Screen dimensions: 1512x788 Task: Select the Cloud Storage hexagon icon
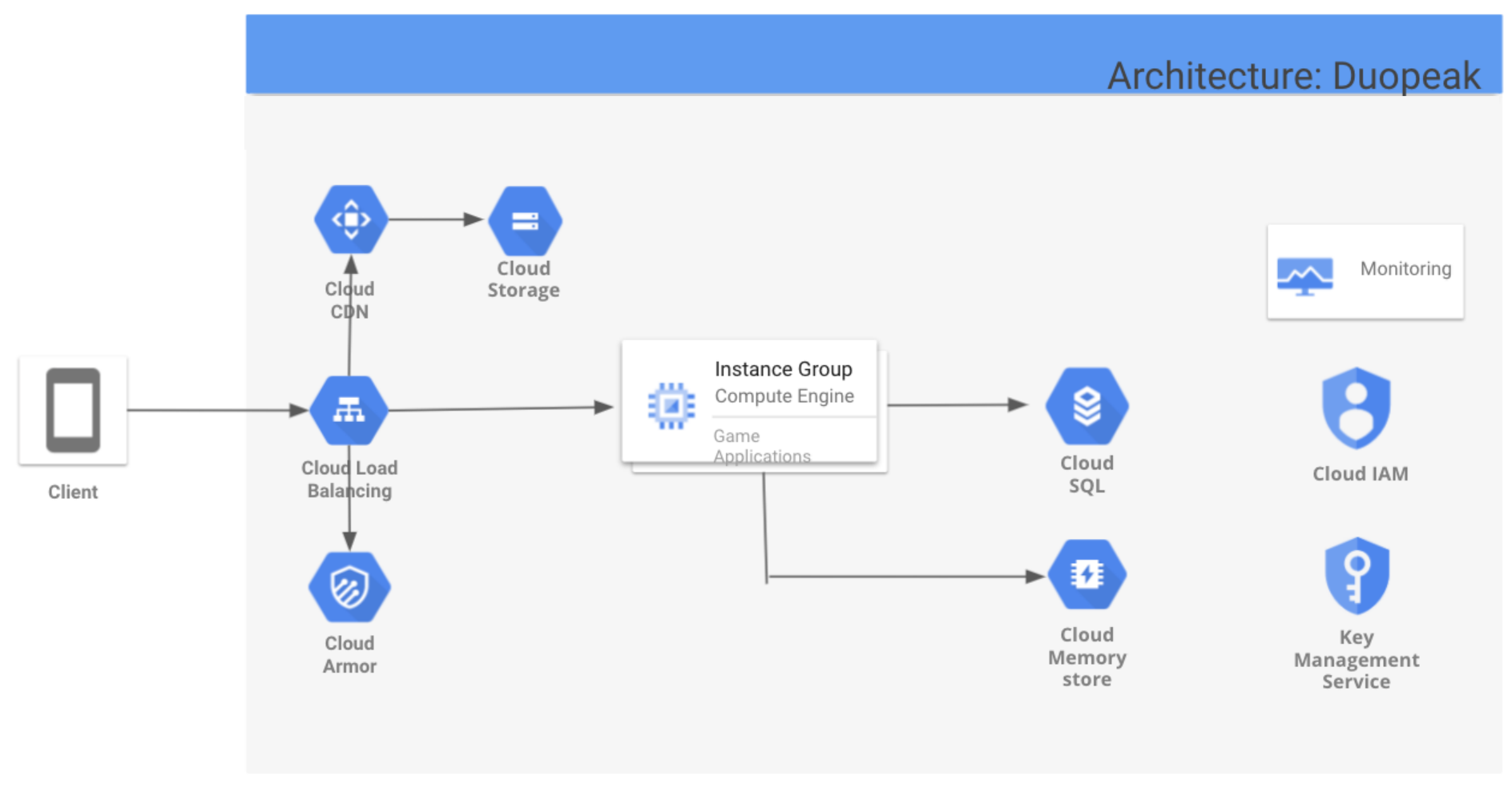click(525, 221)
